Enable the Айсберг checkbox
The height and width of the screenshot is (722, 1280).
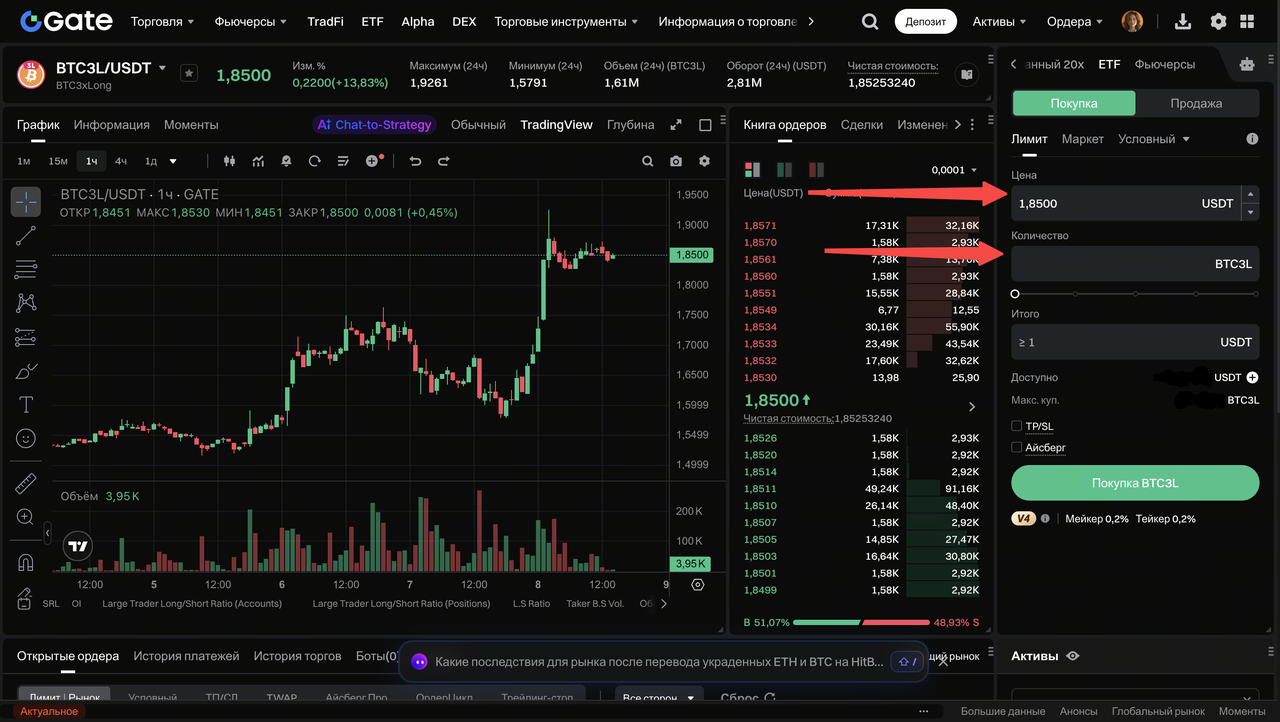pyautogui.click(x=1017, y=448)
